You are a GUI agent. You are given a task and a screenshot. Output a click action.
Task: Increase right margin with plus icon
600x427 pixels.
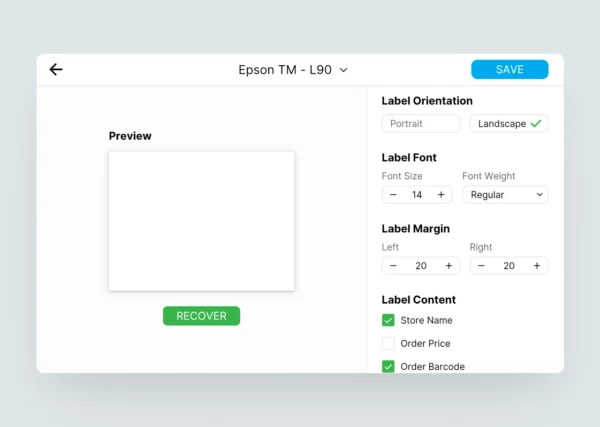click(537, 266)
